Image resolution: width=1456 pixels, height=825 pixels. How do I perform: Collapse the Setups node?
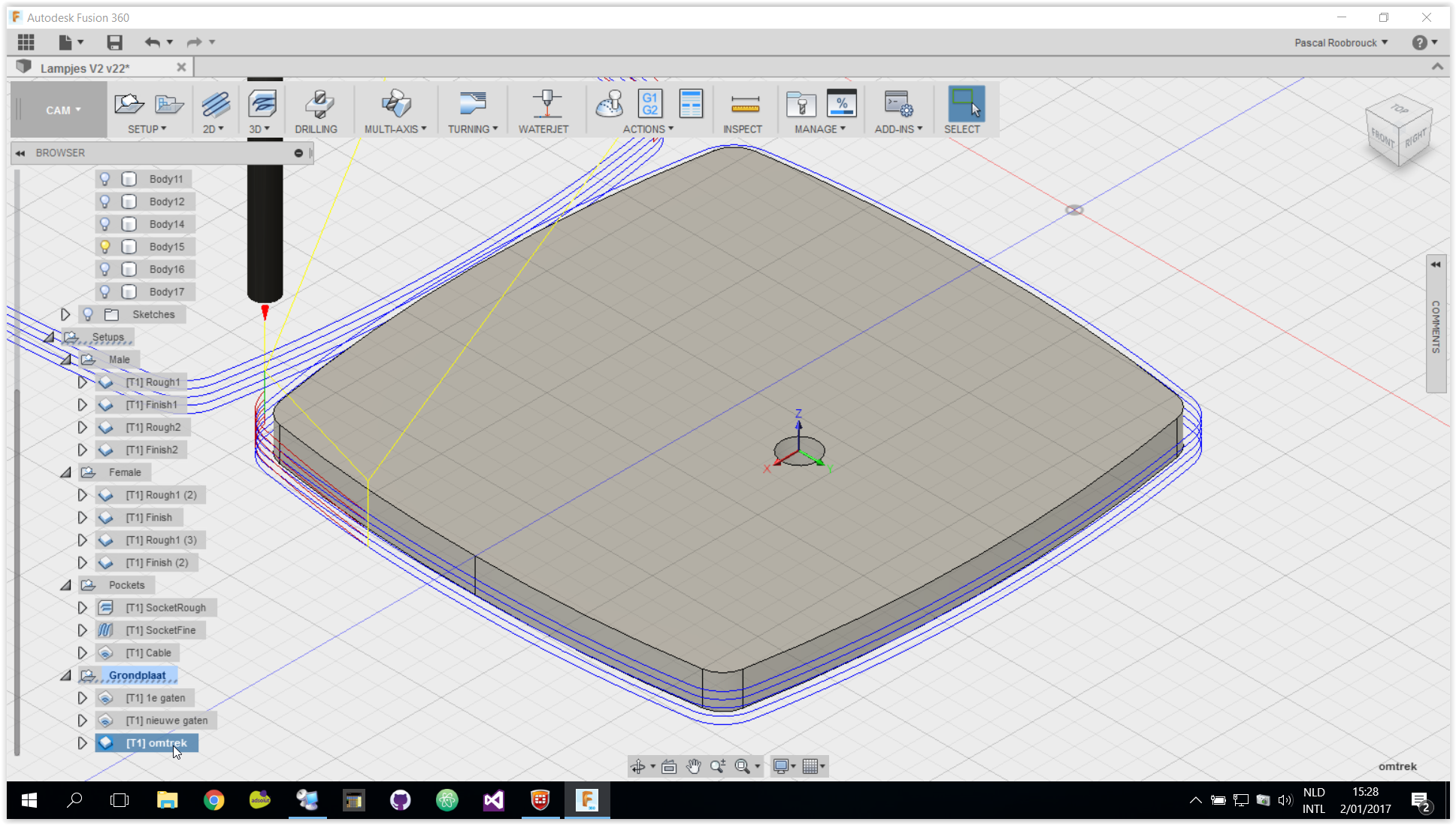(49, 338)
